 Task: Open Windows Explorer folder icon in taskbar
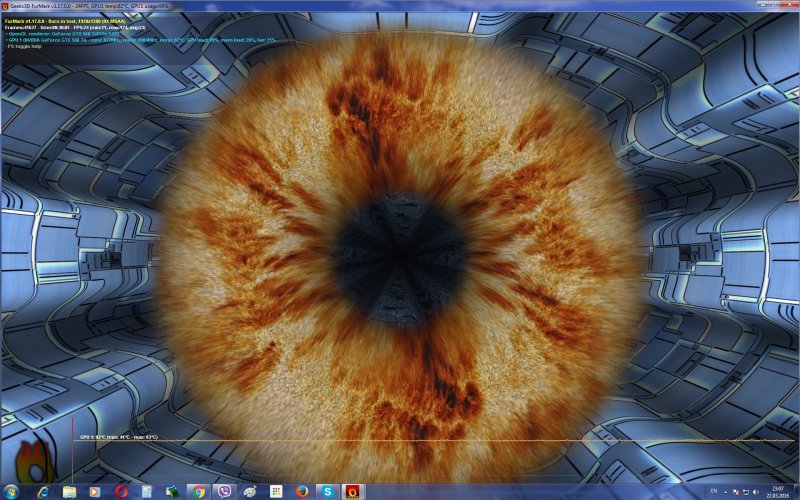70,492
